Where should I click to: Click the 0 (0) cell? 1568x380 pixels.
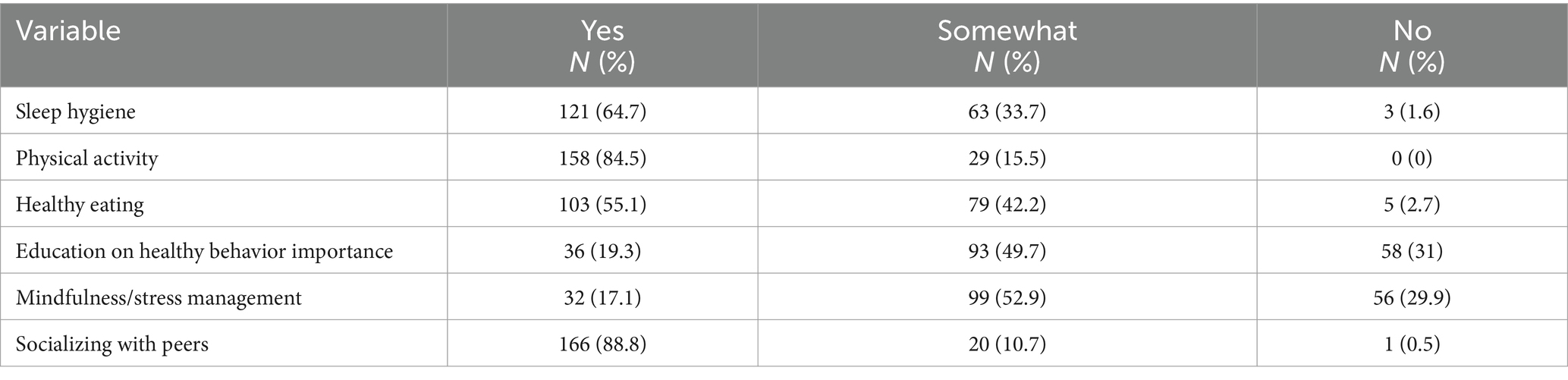click(x=1412, y=159)
